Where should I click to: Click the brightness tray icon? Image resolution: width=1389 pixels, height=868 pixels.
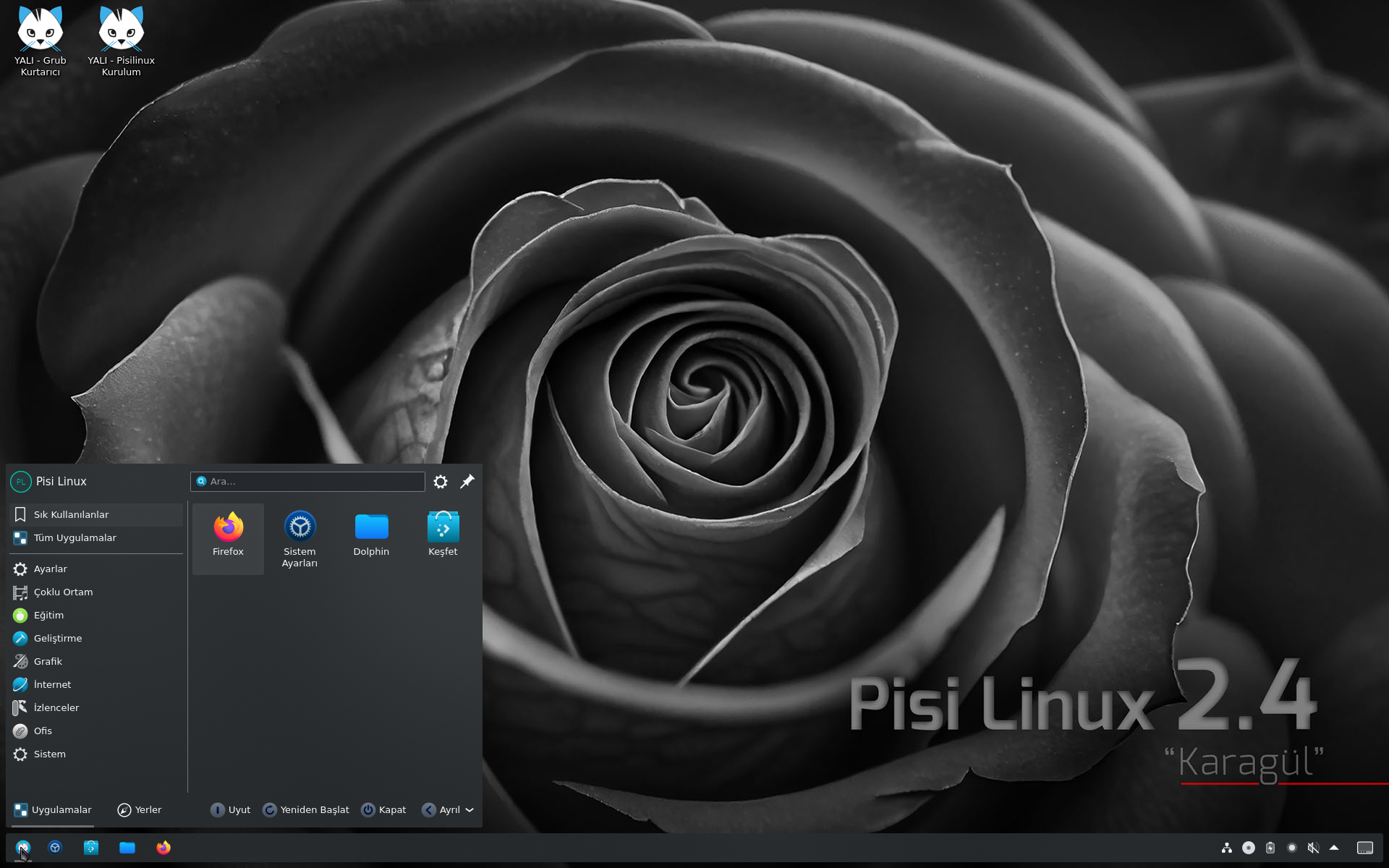[x=1292, y=848]
